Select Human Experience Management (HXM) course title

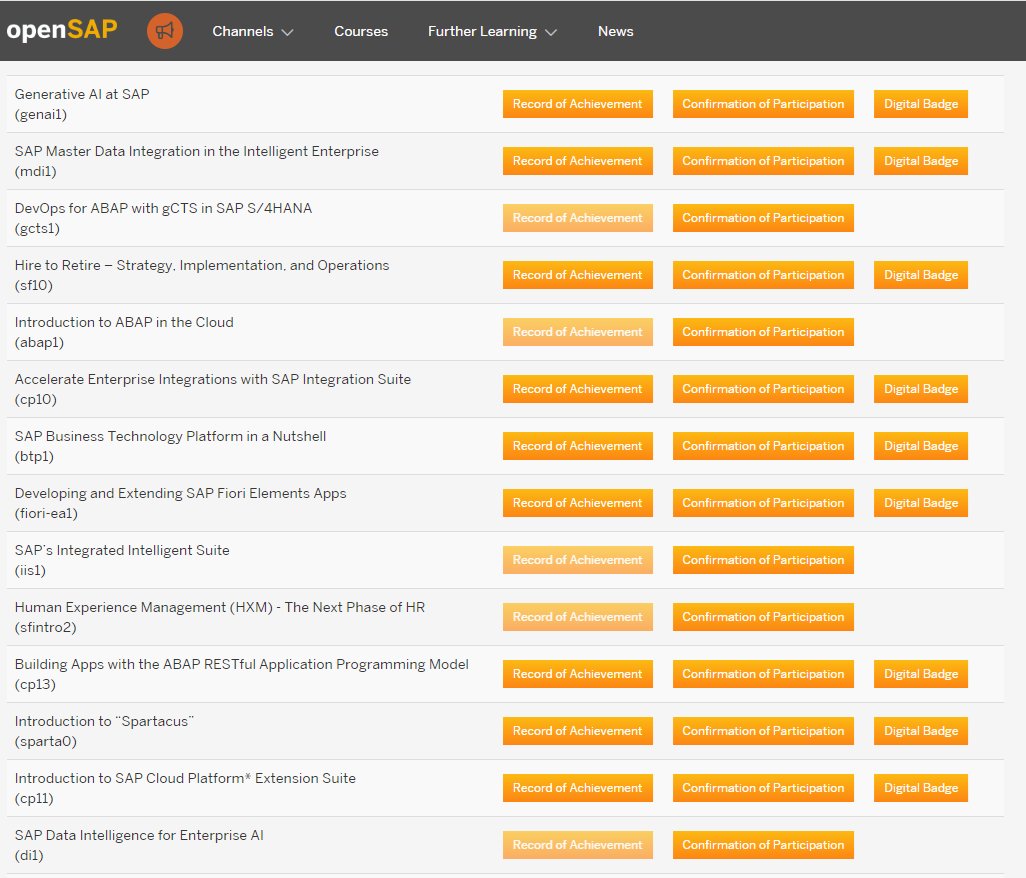coord(220,607)
